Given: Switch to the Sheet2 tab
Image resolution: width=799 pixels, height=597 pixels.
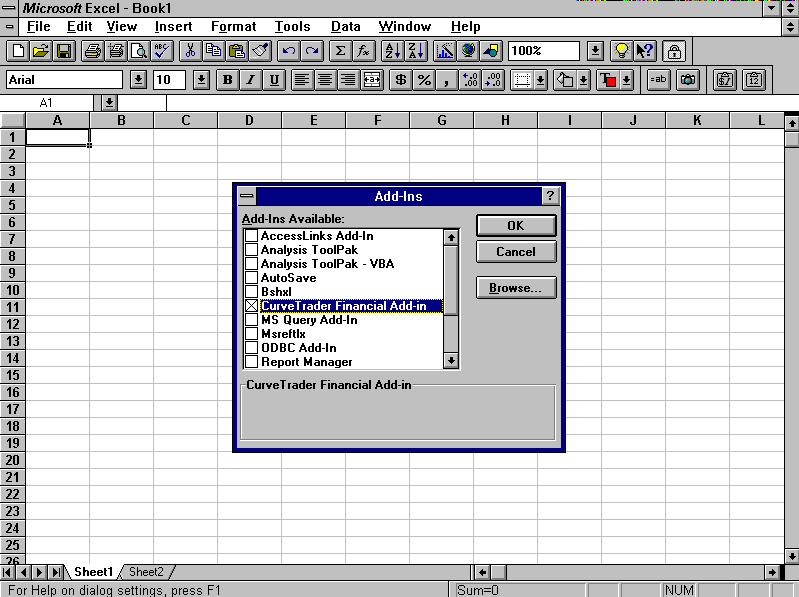Looking at the screenshot, I should (x=146, y=572).
